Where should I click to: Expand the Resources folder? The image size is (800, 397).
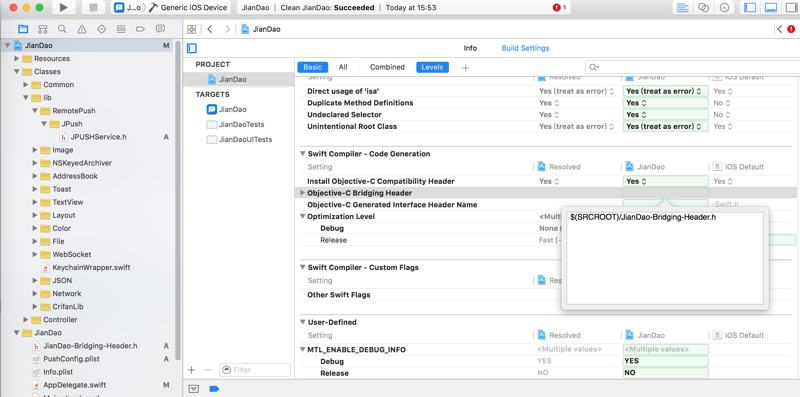point(16,59)
